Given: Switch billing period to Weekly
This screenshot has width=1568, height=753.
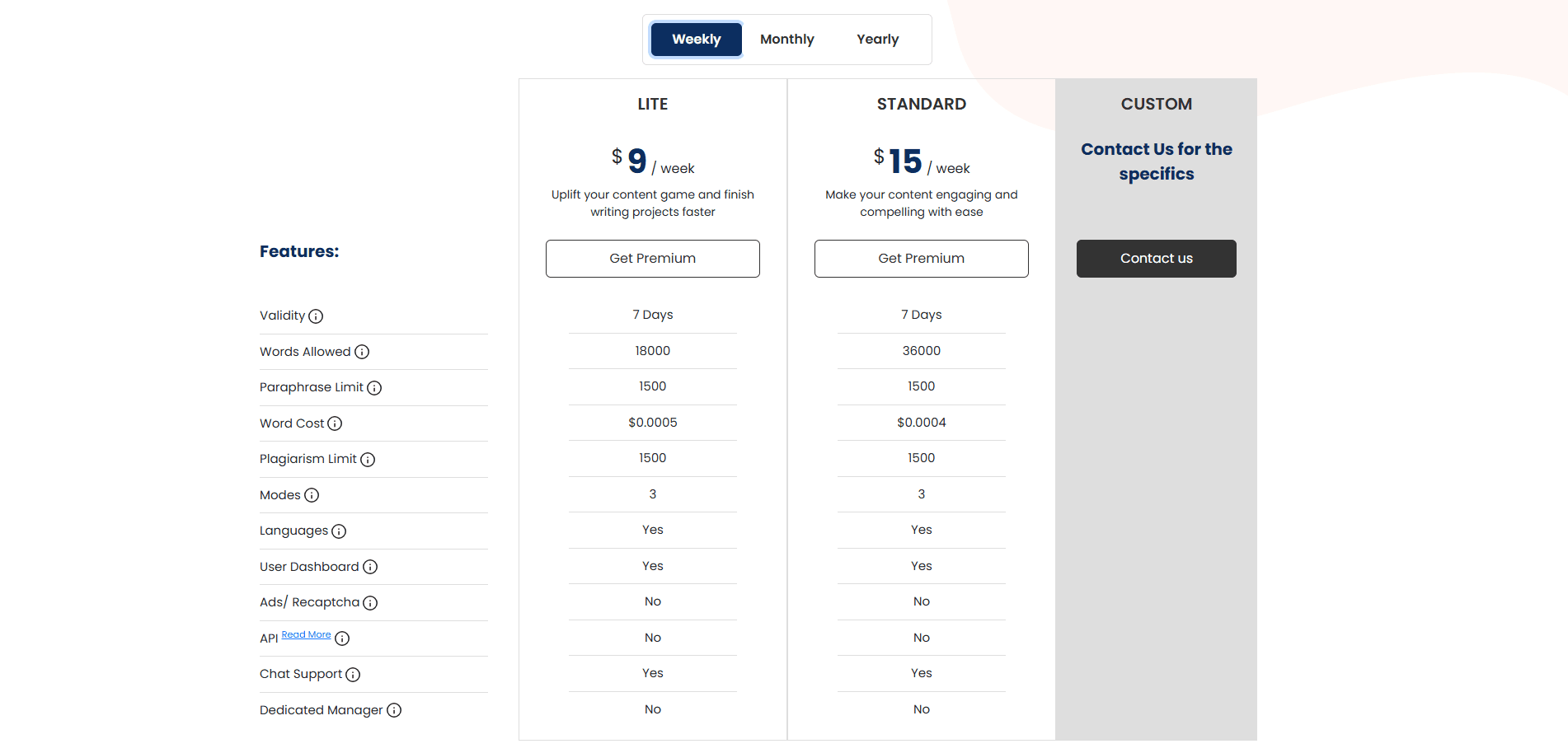Looking at the screenshot, I should [x=697, y=40].
